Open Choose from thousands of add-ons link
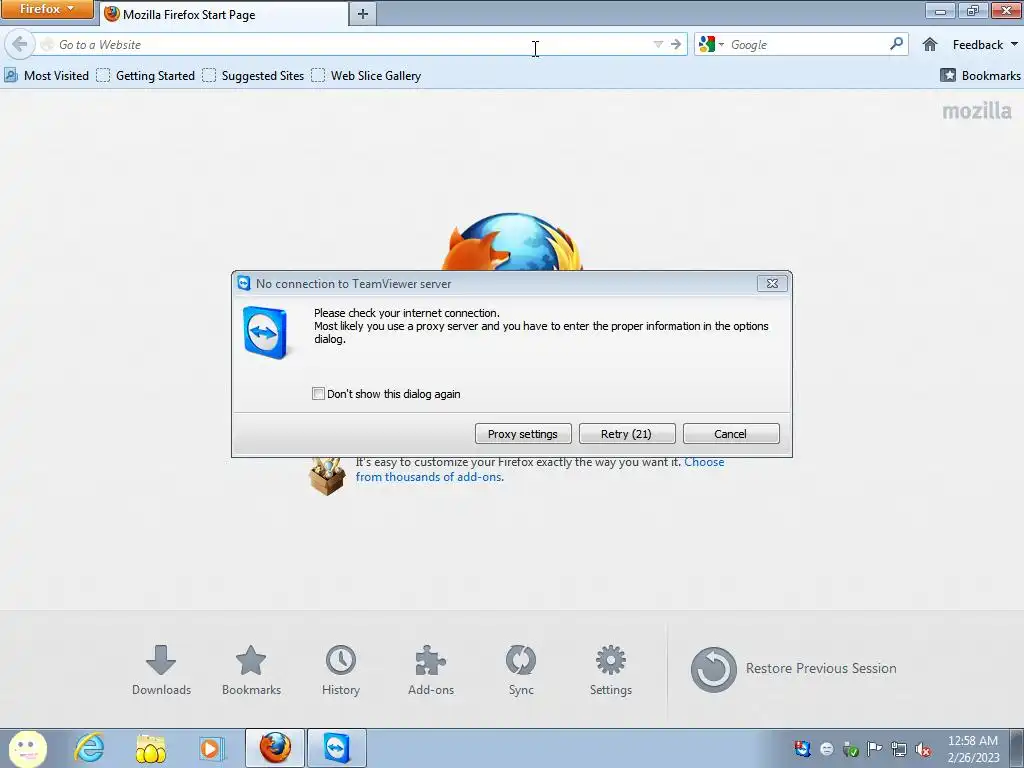Screen dimensions: 1024x768 [x=539, y=470]
